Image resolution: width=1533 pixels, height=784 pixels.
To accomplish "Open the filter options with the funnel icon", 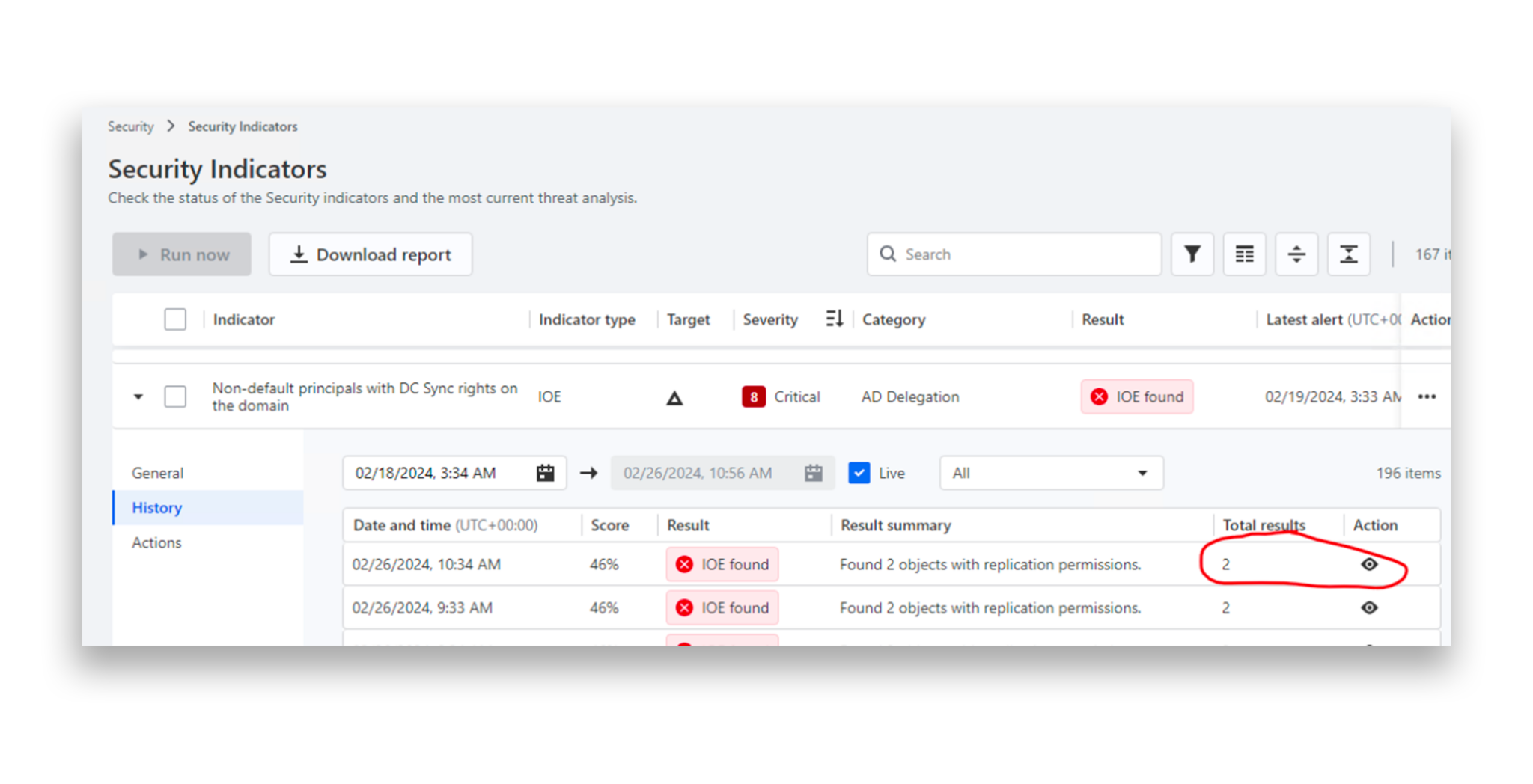I will click(1192, 254).
